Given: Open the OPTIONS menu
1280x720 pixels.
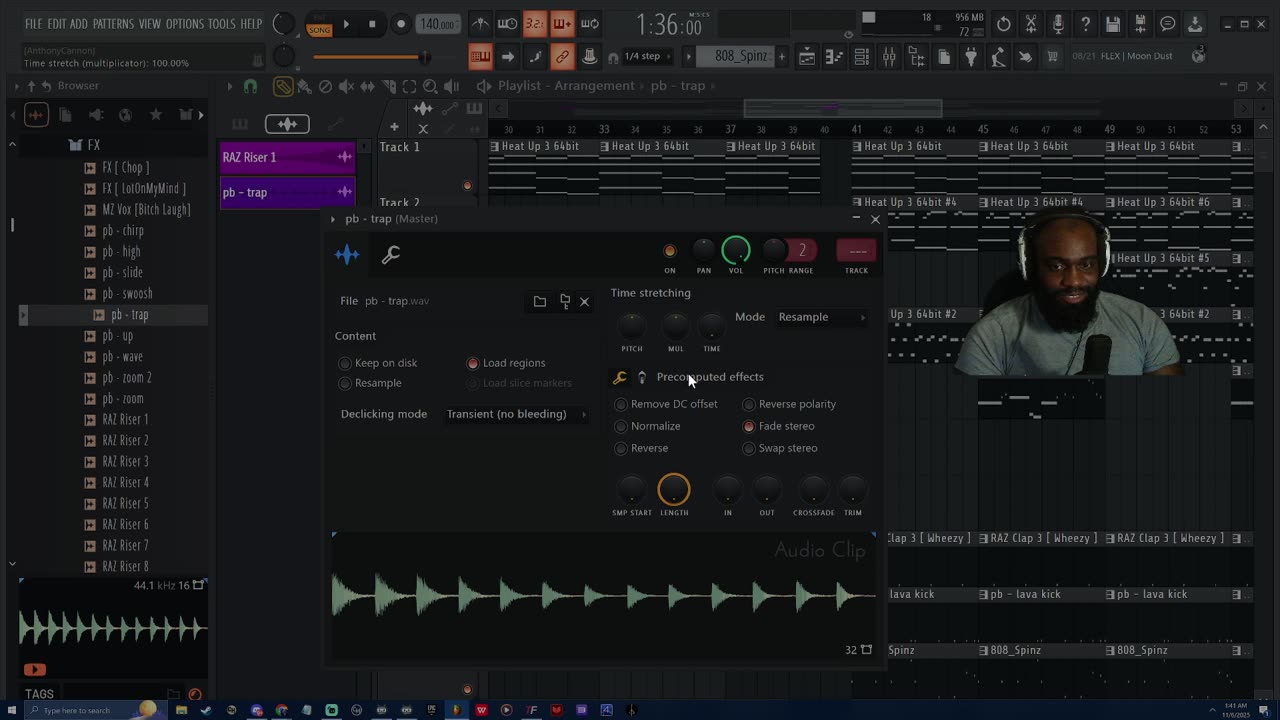Looking at the screenshot, I should 185,24.
